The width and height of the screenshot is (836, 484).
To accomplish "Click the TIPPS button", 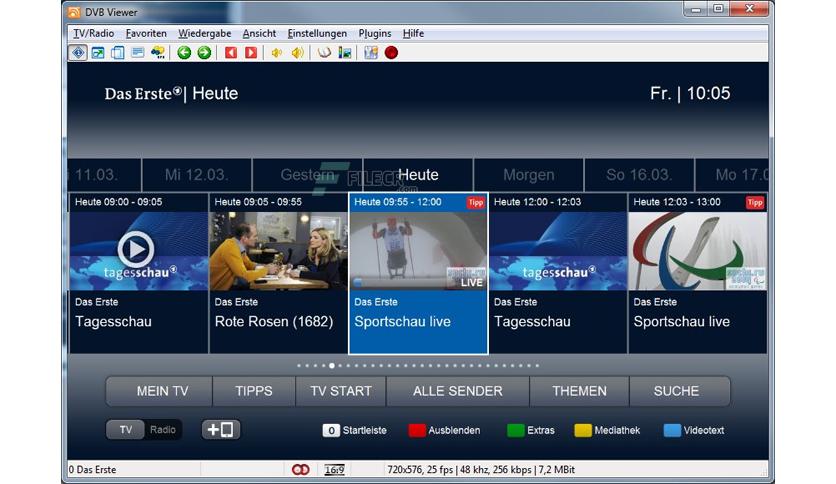I will pos(254,391).
